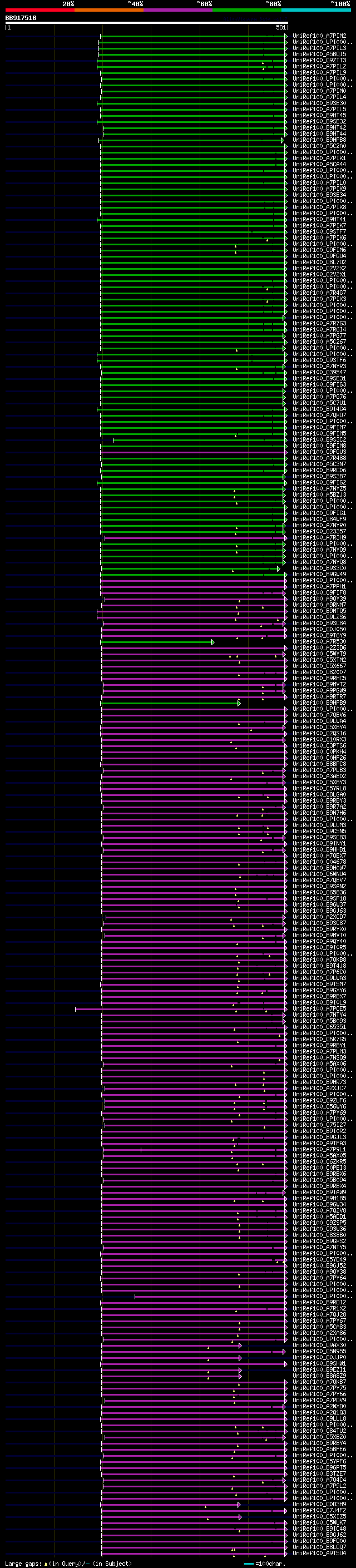This screenshot has width=356, height=1568.
Task: Click the short green arrow of UniRef100_B9HPB9
Action: [170, 703]
